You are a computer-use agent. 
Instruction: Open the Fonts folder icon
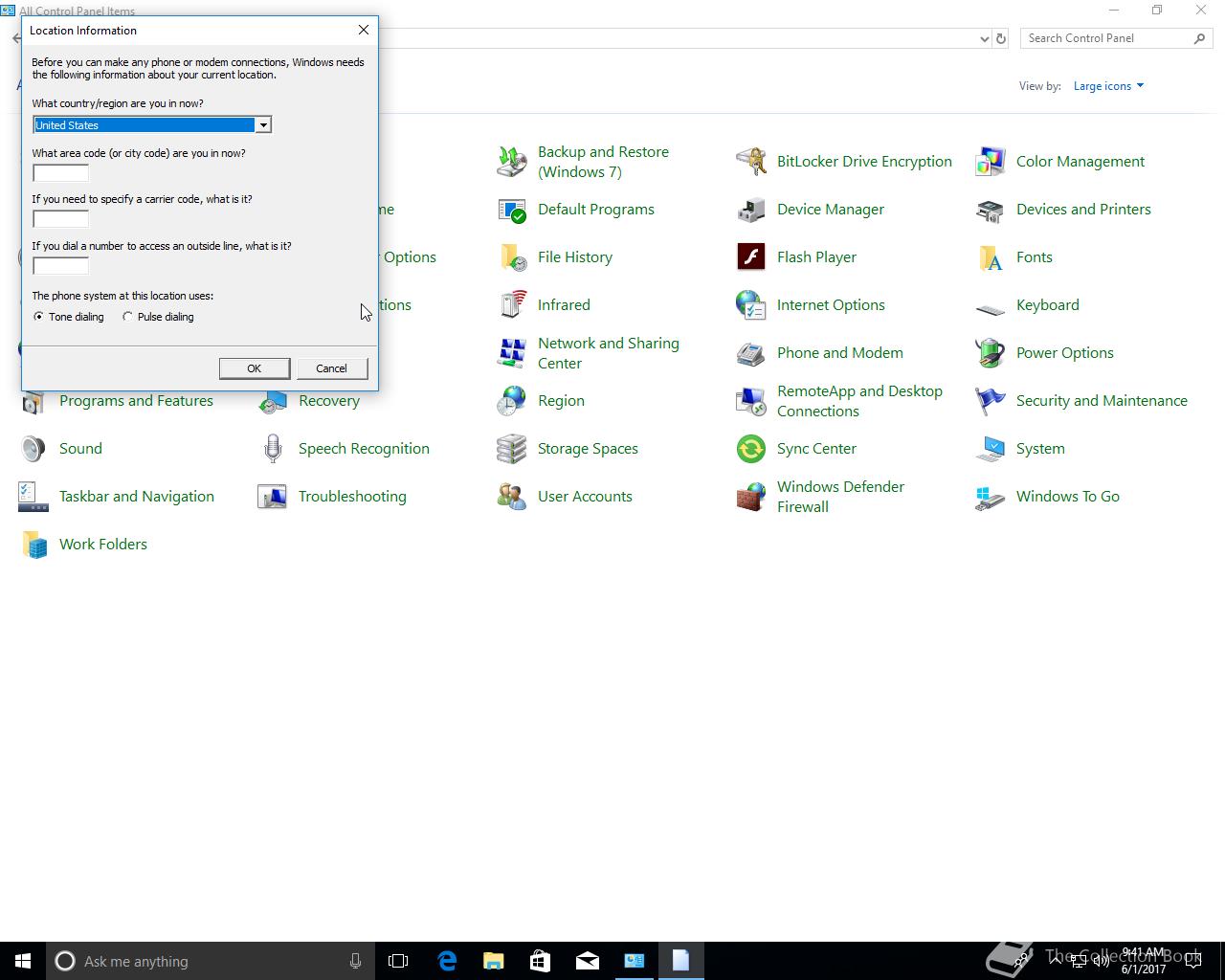991,257
